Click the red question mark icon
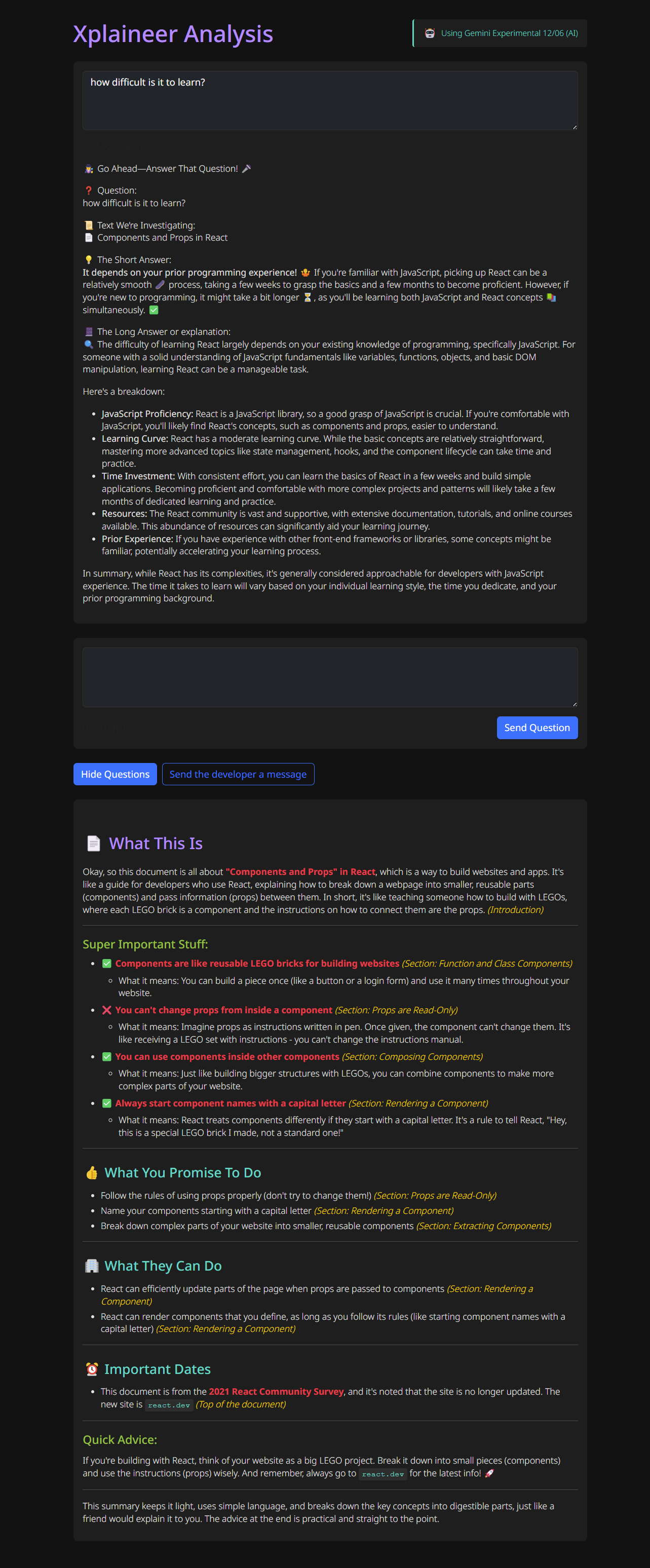Screen dimensions: 650x1568 pyautogui.click(x=88, y=190)
